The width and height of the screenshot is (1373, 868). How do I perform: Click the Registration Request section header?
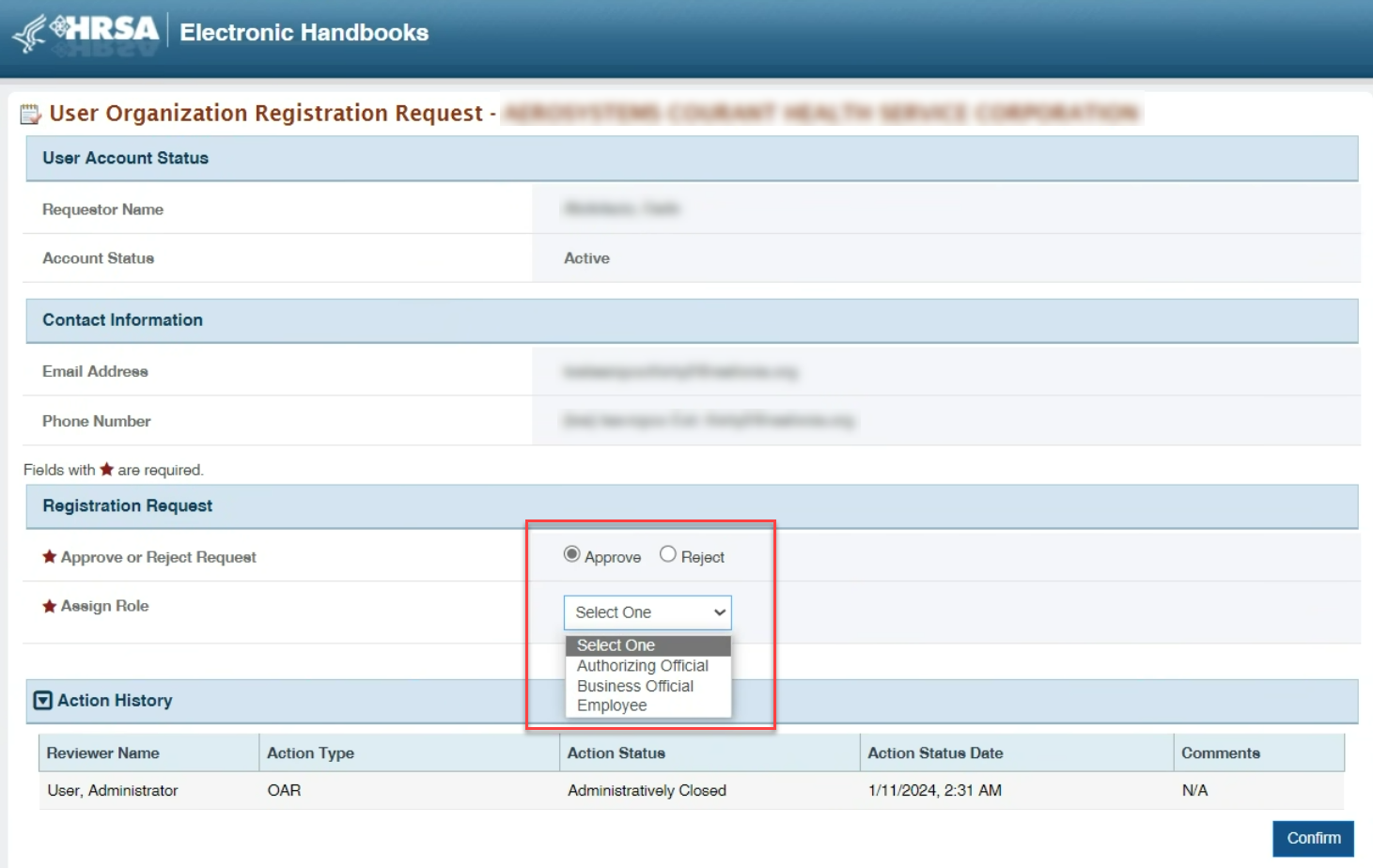[692, 506]
